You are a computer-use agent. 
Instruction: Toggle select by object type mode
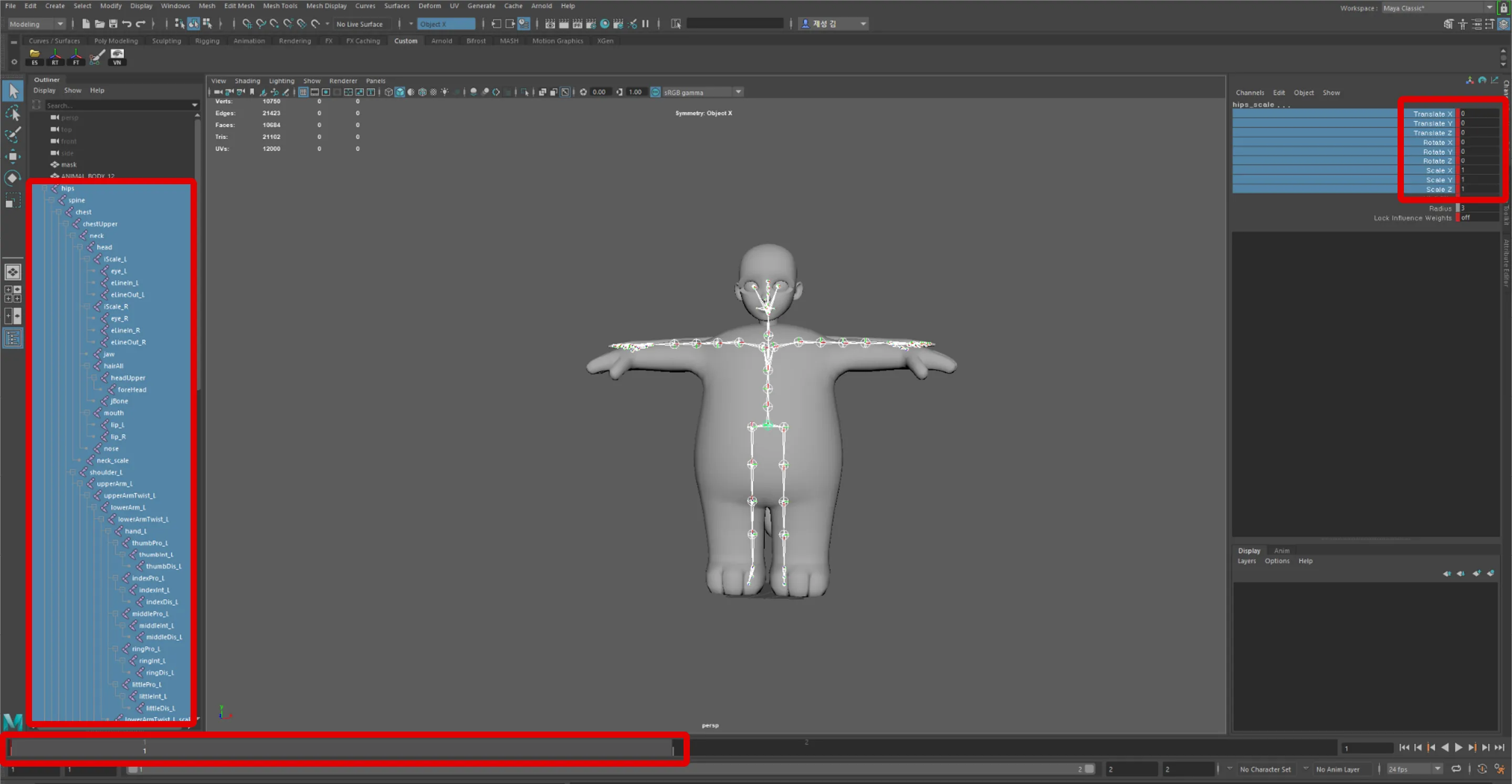point(193,24)
